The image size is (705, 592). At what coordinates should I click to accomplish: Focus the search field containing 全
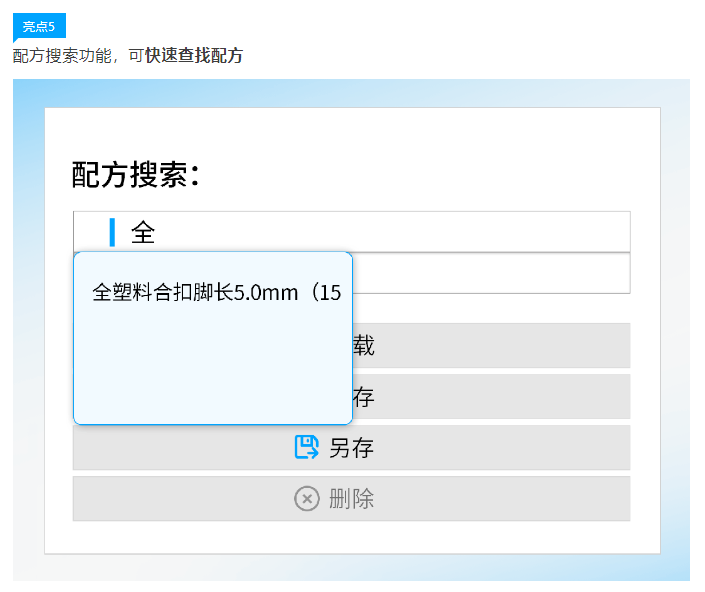(380, 232)
